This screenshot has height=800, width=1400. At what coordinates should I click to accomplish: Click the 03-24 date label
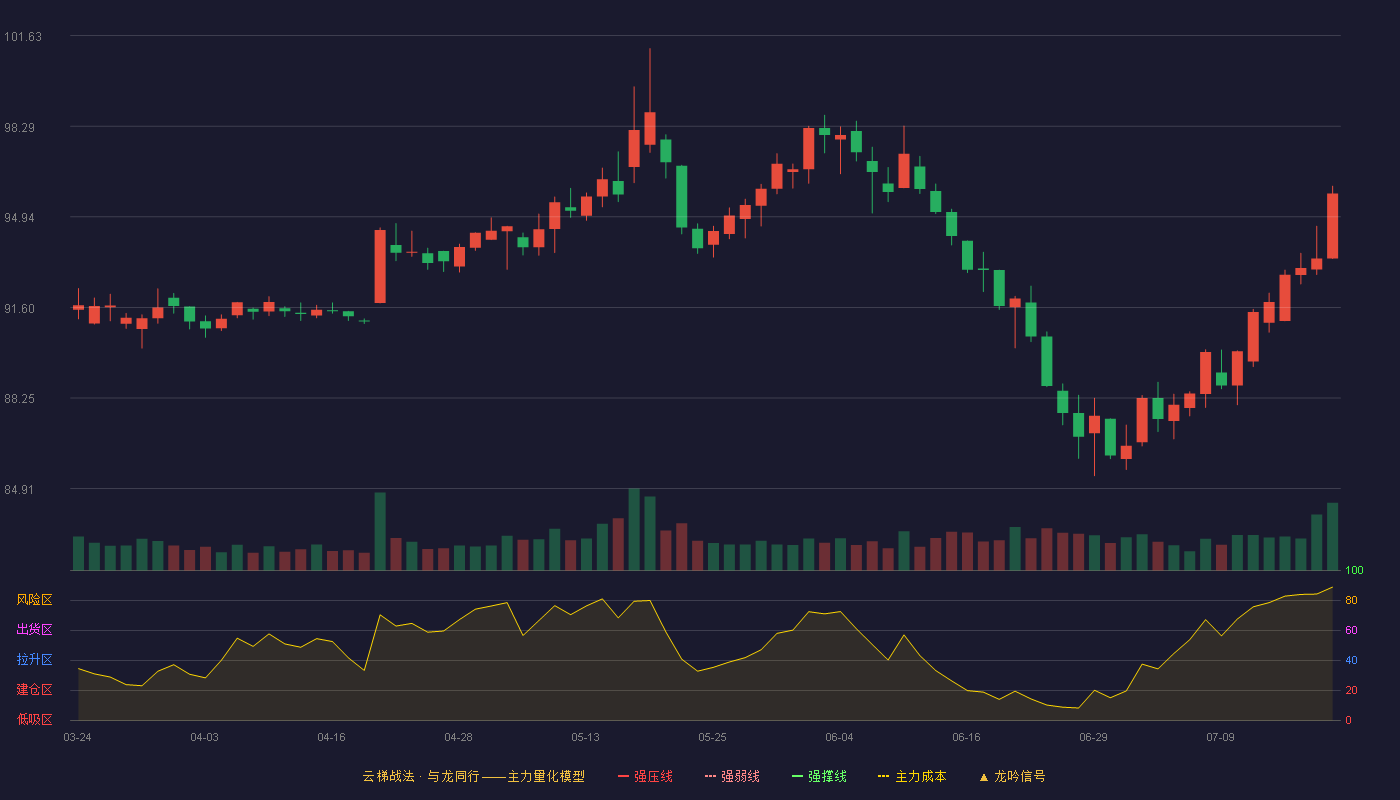coord(77,737)
